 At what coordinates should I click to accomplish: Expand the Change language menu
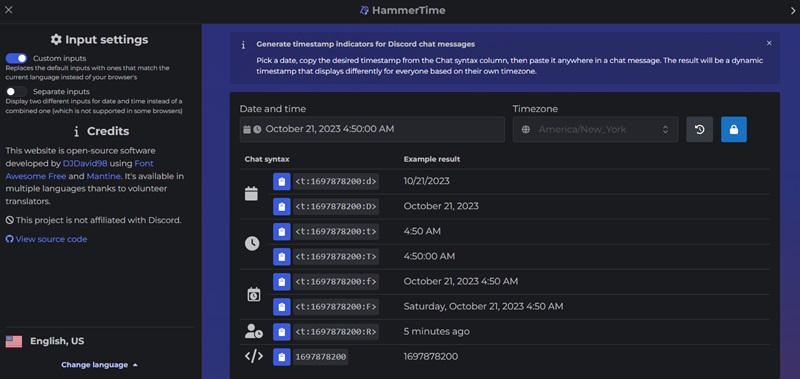tap(99, 365)
